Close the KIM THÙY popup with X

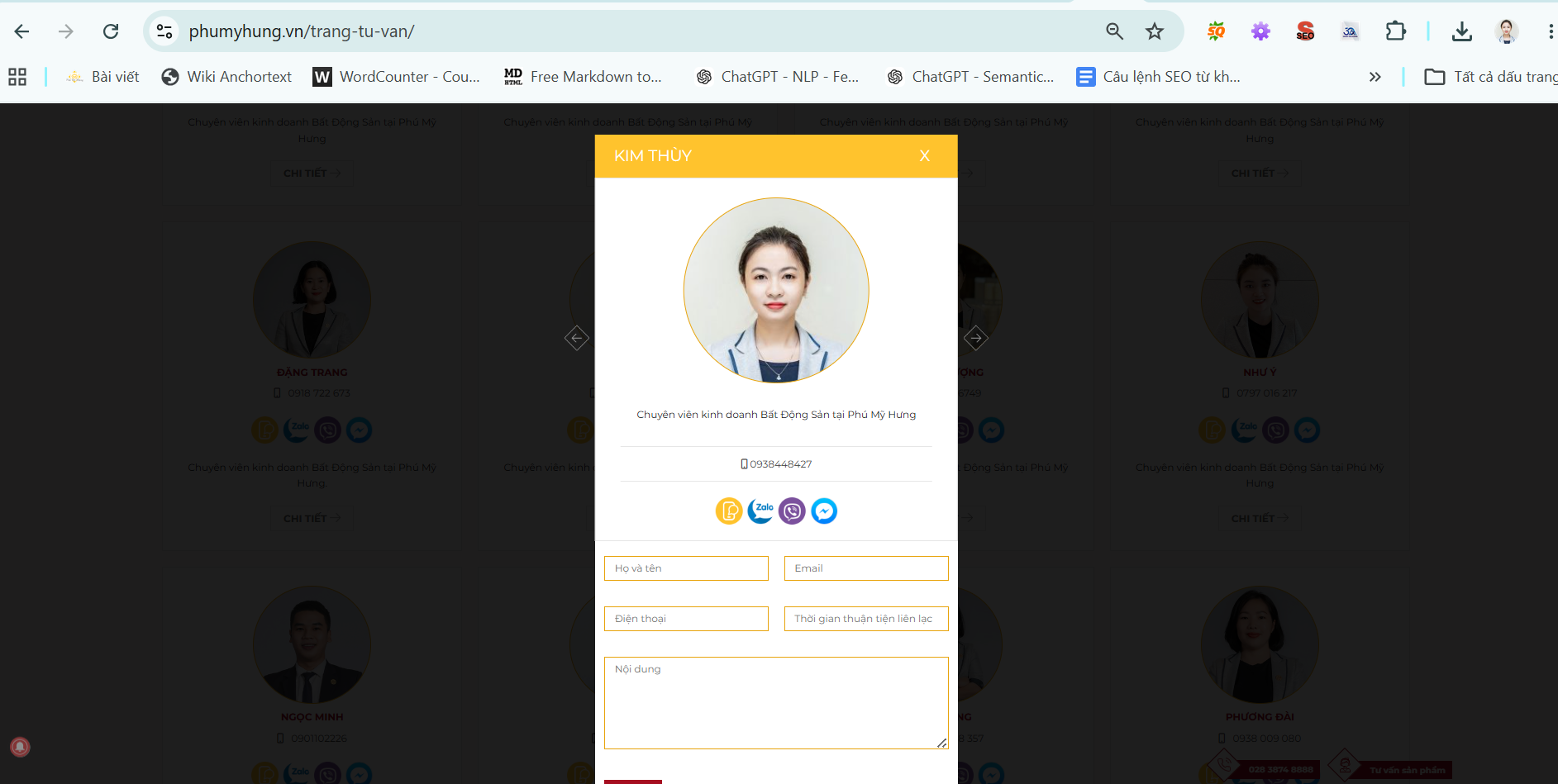tap(924, 156)
